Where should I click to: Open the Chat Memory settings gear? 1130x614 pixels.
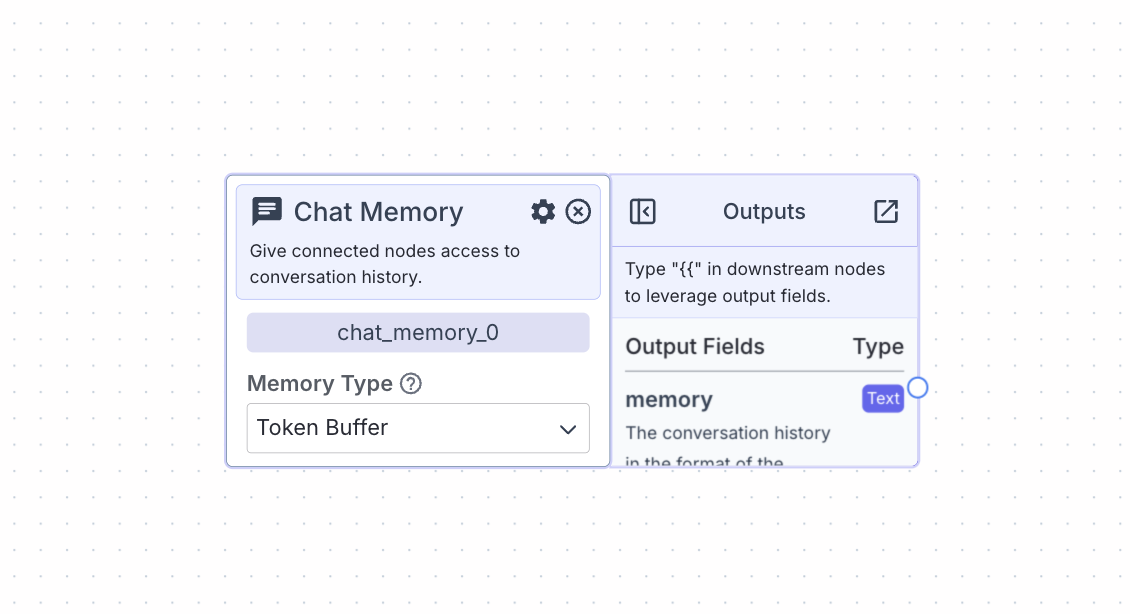pyautogui.click(x=543, y=211)
